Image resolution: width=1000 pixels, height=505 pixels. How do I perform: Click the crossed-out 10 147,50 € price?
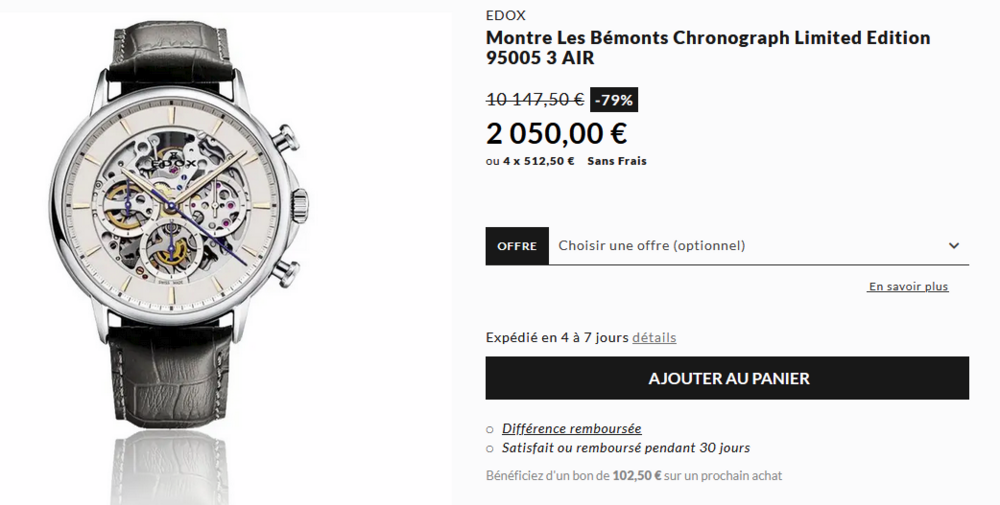pyautogui.click(x=535, y=100)
